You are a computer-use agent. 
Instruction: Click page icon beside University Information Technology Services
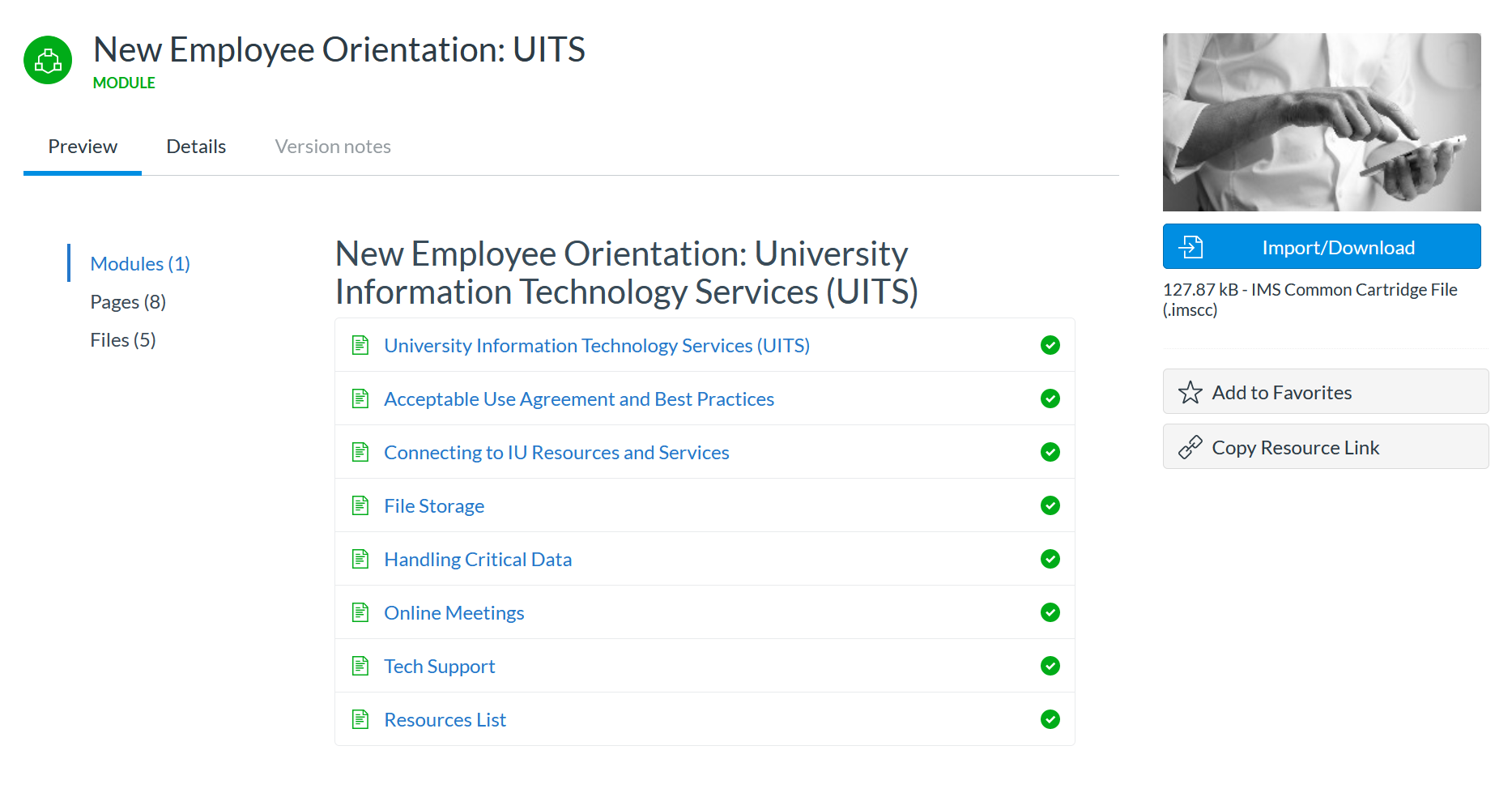point(360,345)
